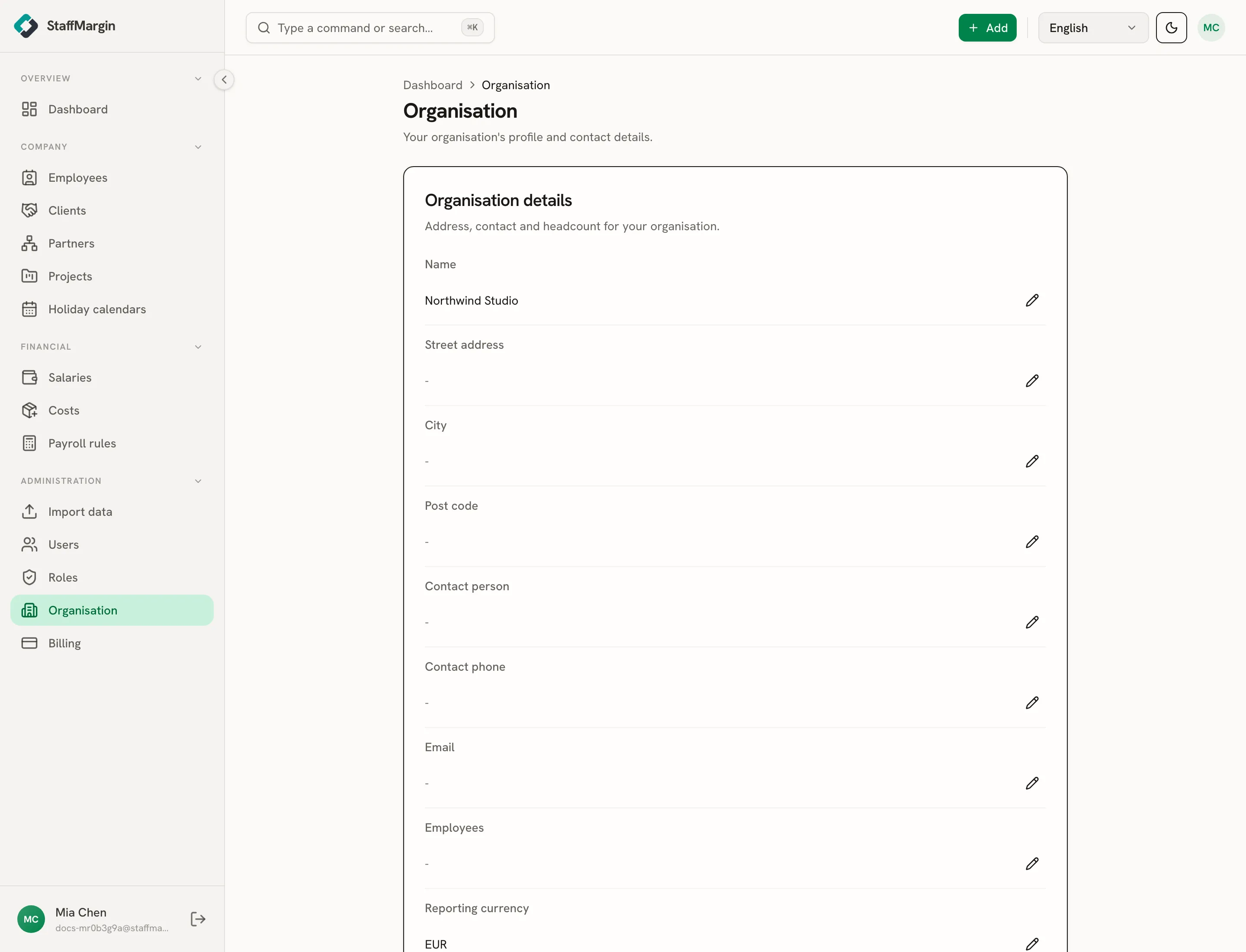Edit the City via pencil icon

pos(1032,461)
